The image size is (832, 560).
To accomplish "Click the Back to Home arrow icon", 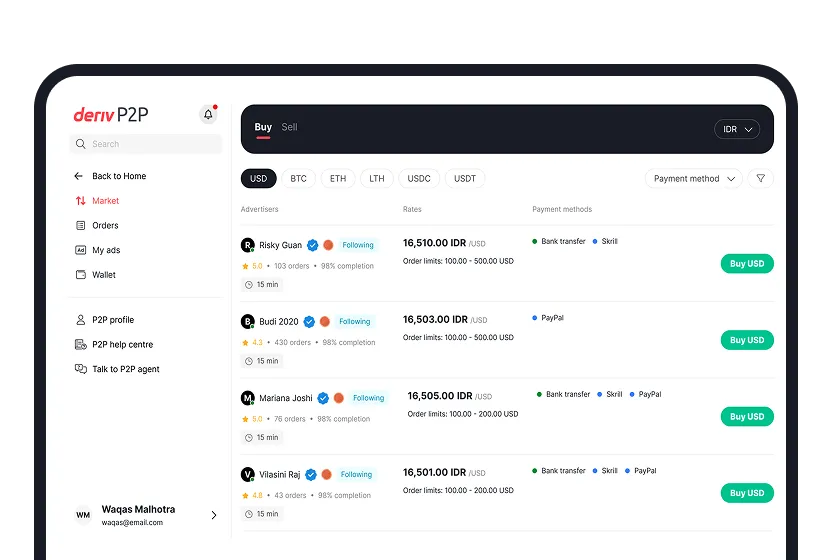I will pyautogui.click(x=79, y=176).
